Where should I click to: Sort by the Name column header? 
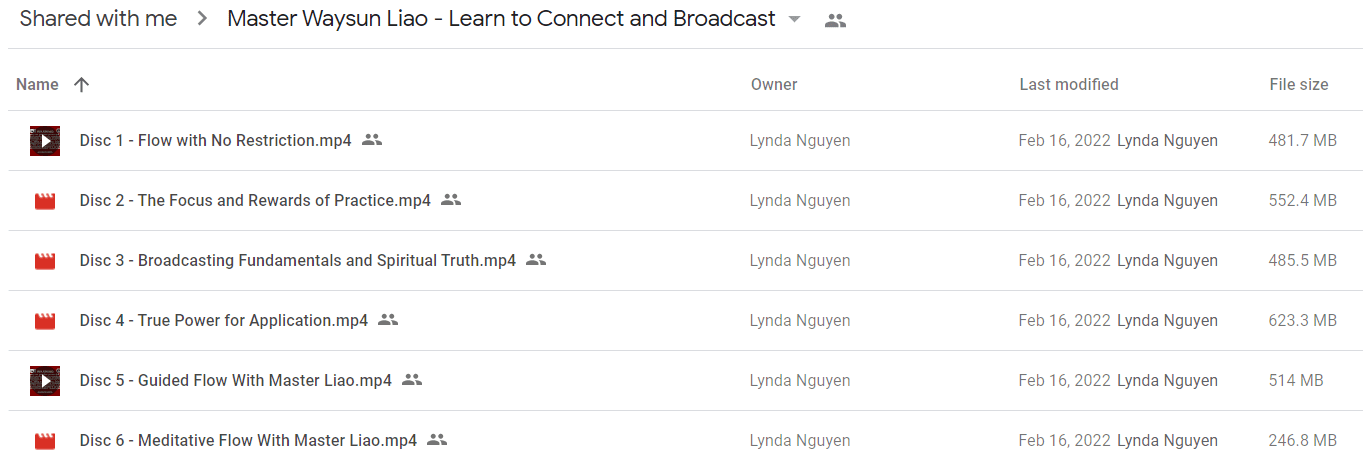(x=37, y=84)
